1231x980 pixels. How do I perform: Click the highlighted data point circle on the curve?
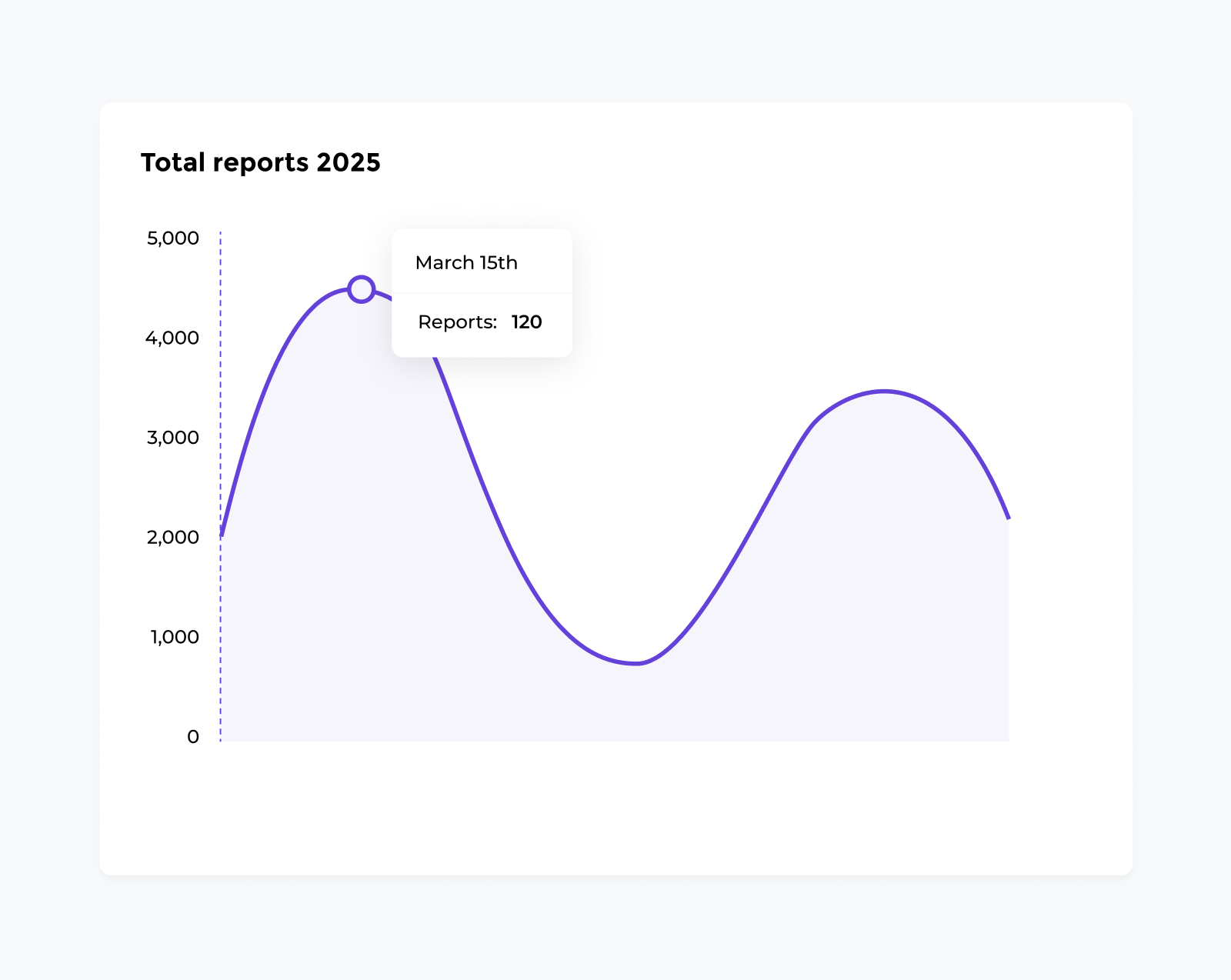pos(361,289)
